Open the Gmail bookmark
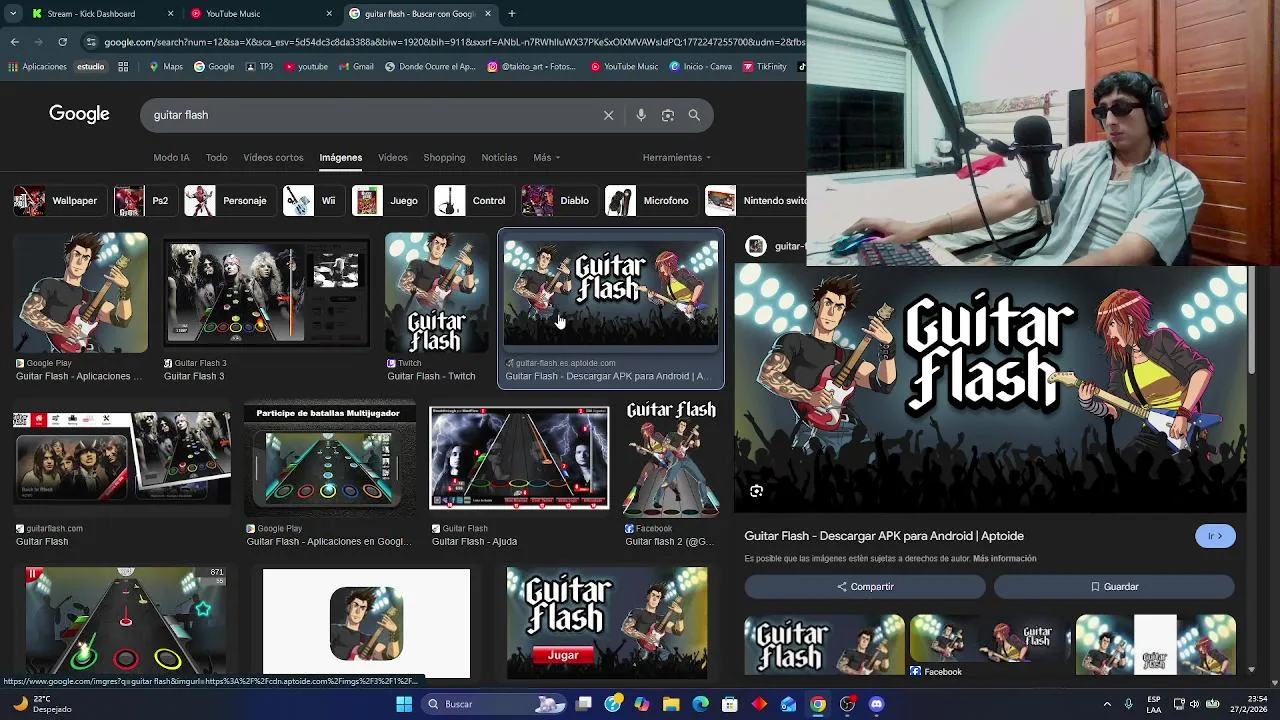 click(356, 67)
